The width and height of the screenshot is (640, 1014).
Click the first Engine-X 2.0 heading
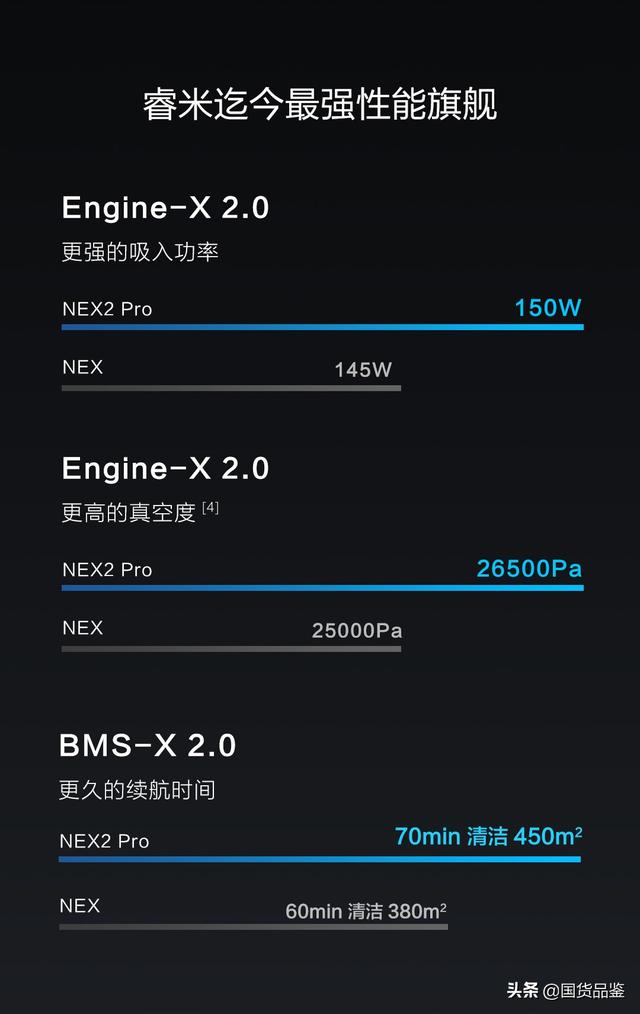[165, 208]
